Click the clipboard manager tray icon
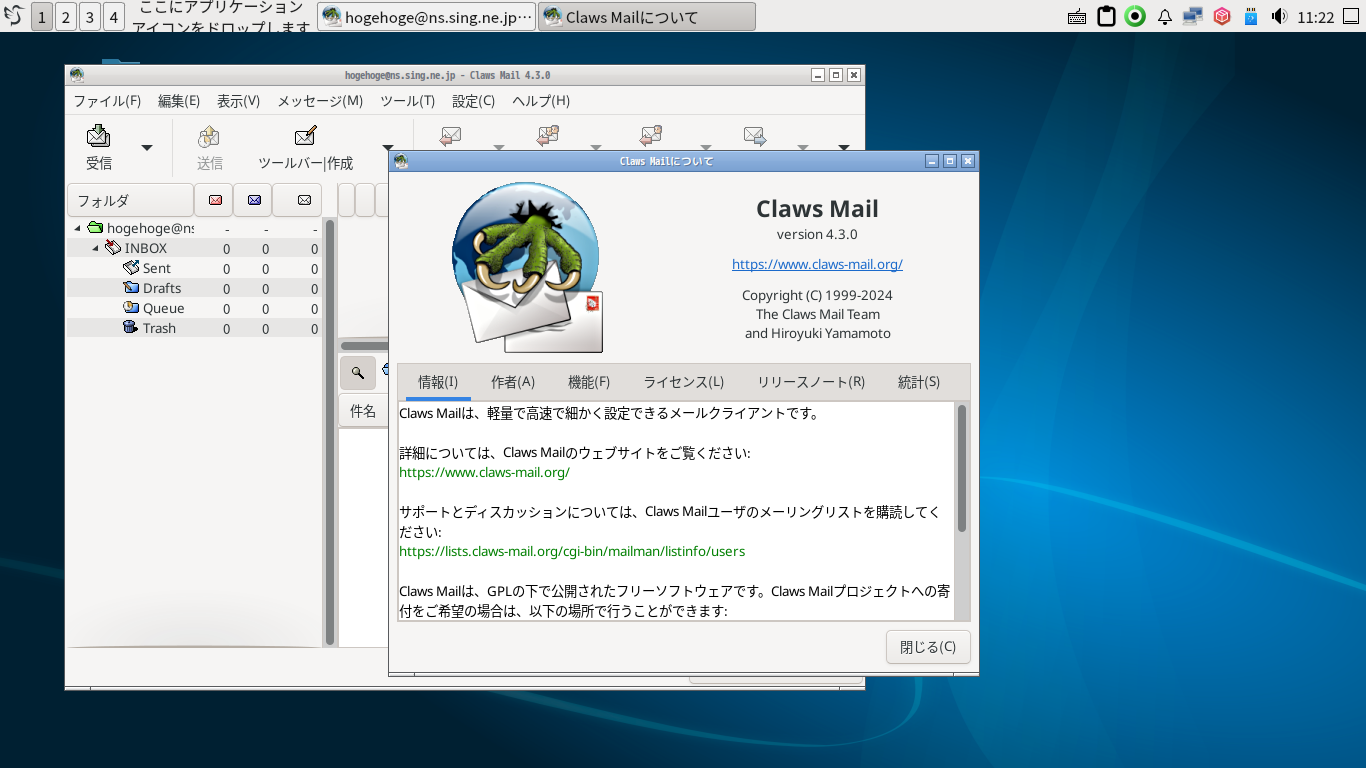This screenshot has height=768, width=1366. [x=1105, y=15]
